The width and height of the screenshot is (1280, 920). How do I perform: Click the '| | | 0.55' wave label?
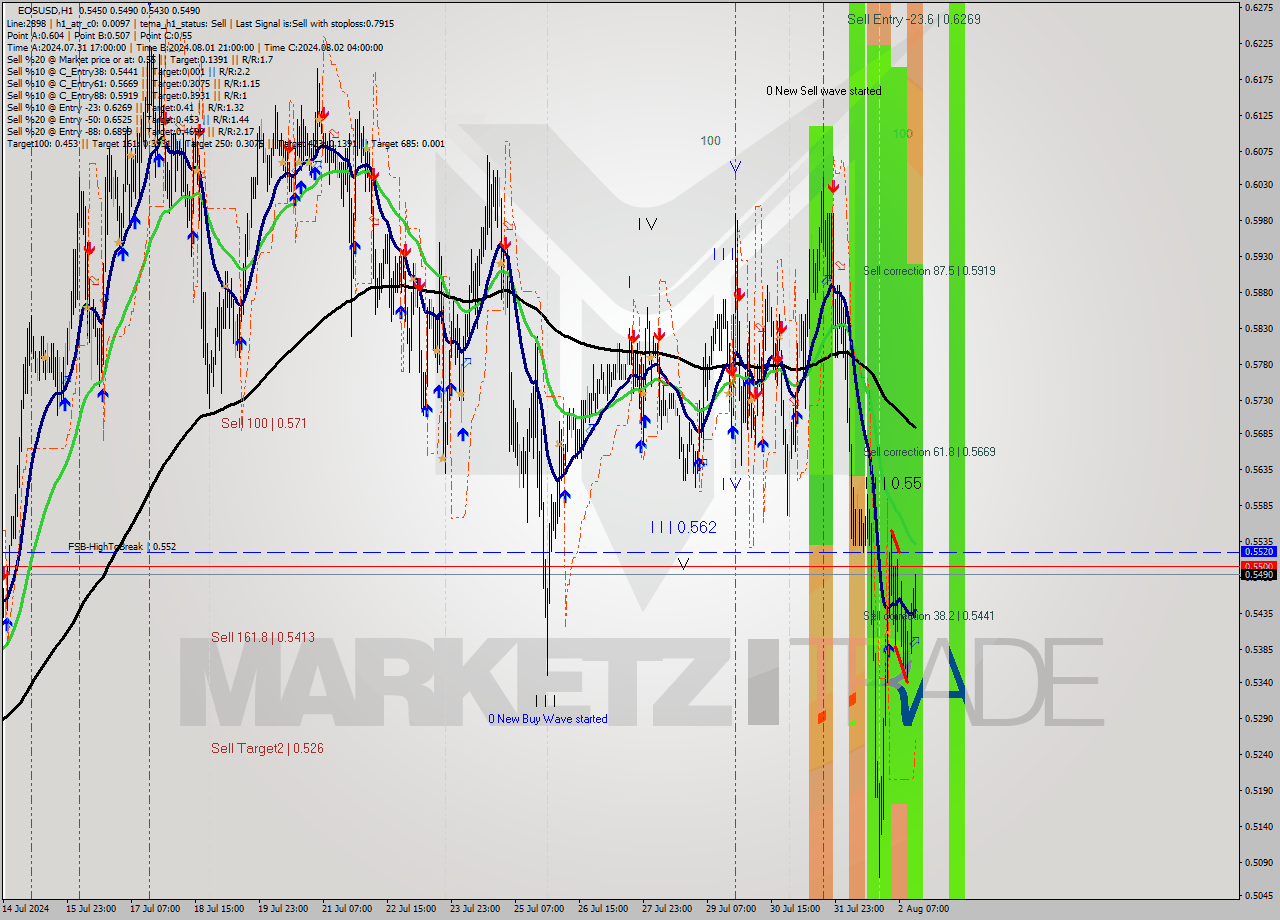[894, 483]
